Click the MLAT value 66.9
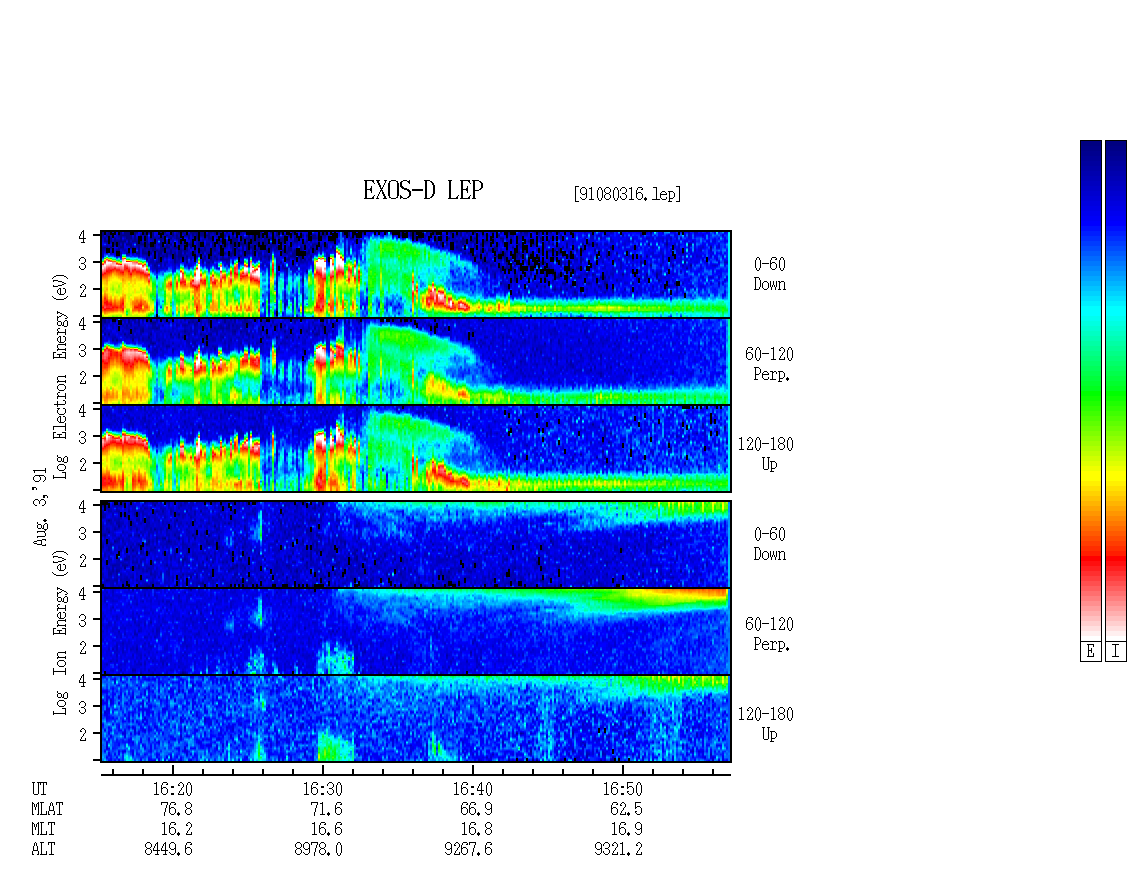1130x875 pixels. [476, 809]
